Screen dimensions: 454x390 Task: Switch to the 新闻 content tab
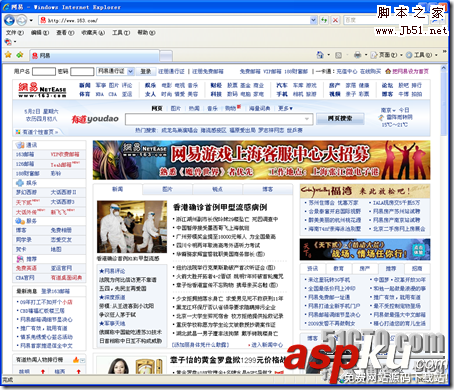click(118, 189)
